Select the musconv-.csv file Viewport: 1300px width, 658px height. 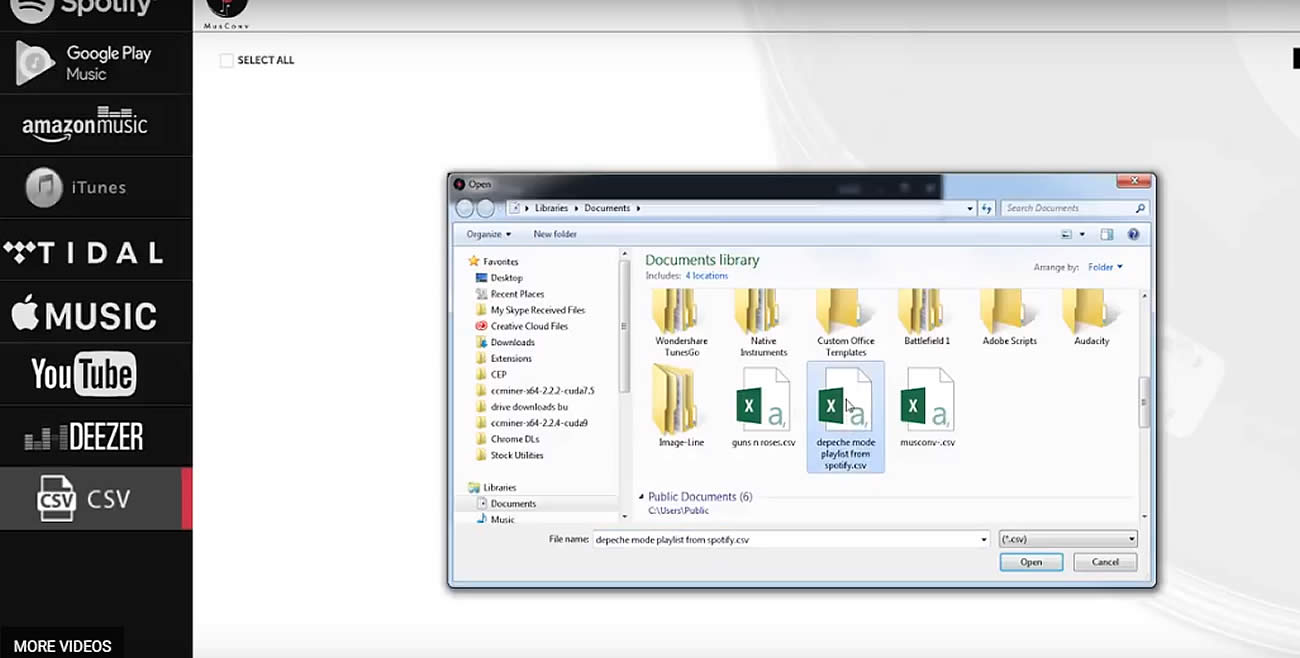coord(928,406)
